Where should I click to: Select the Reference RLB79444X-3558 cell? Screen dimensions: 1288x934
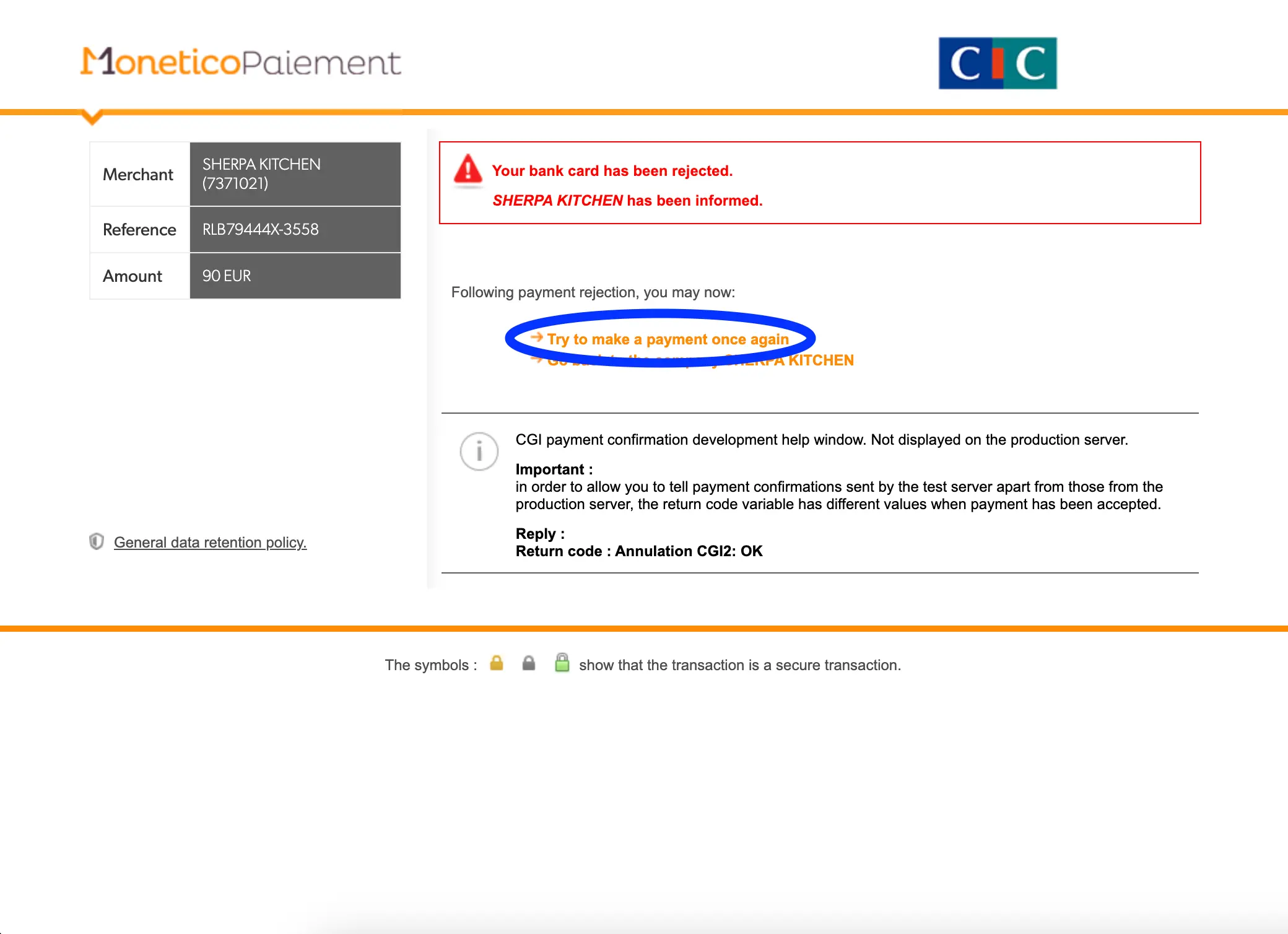click(295, 229)
